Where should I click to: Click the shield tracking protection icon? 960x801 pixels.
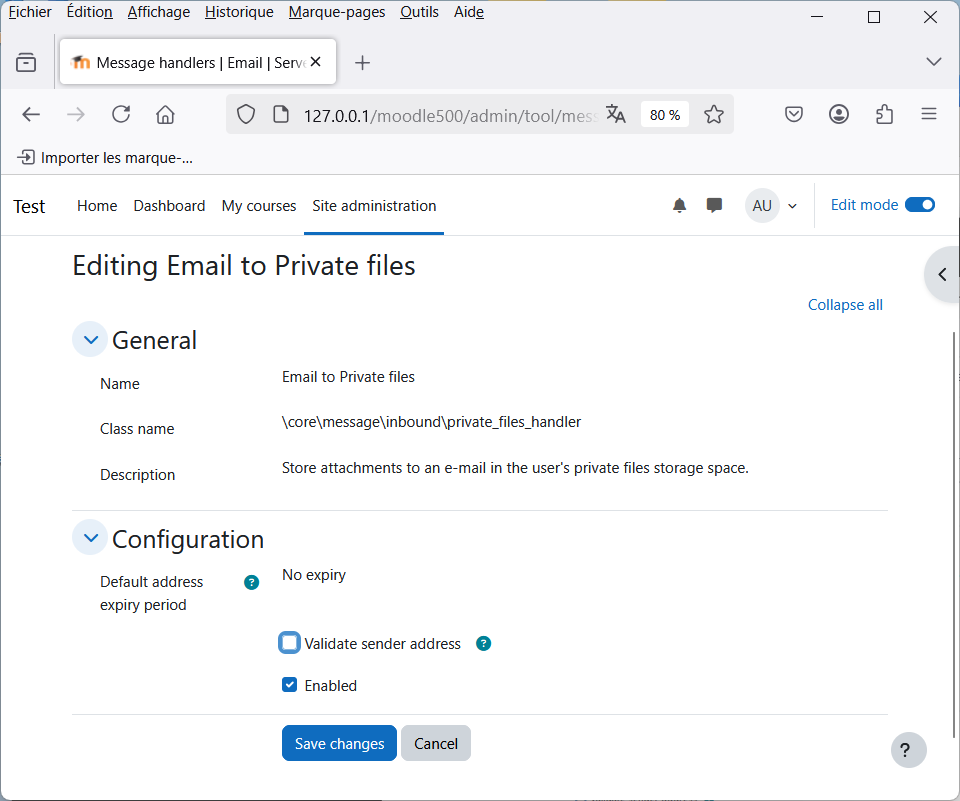click(246, 115)
